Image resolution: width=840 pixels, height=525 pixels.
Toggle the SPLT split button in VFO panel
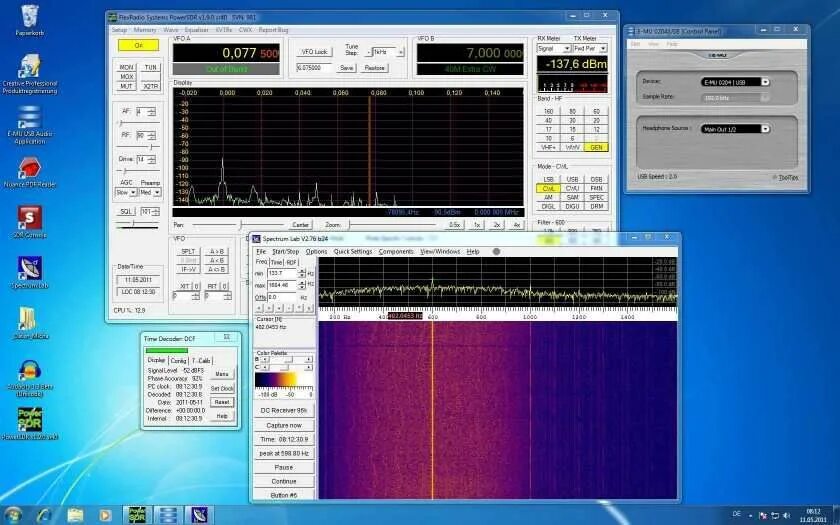click(x=188, y=251)
